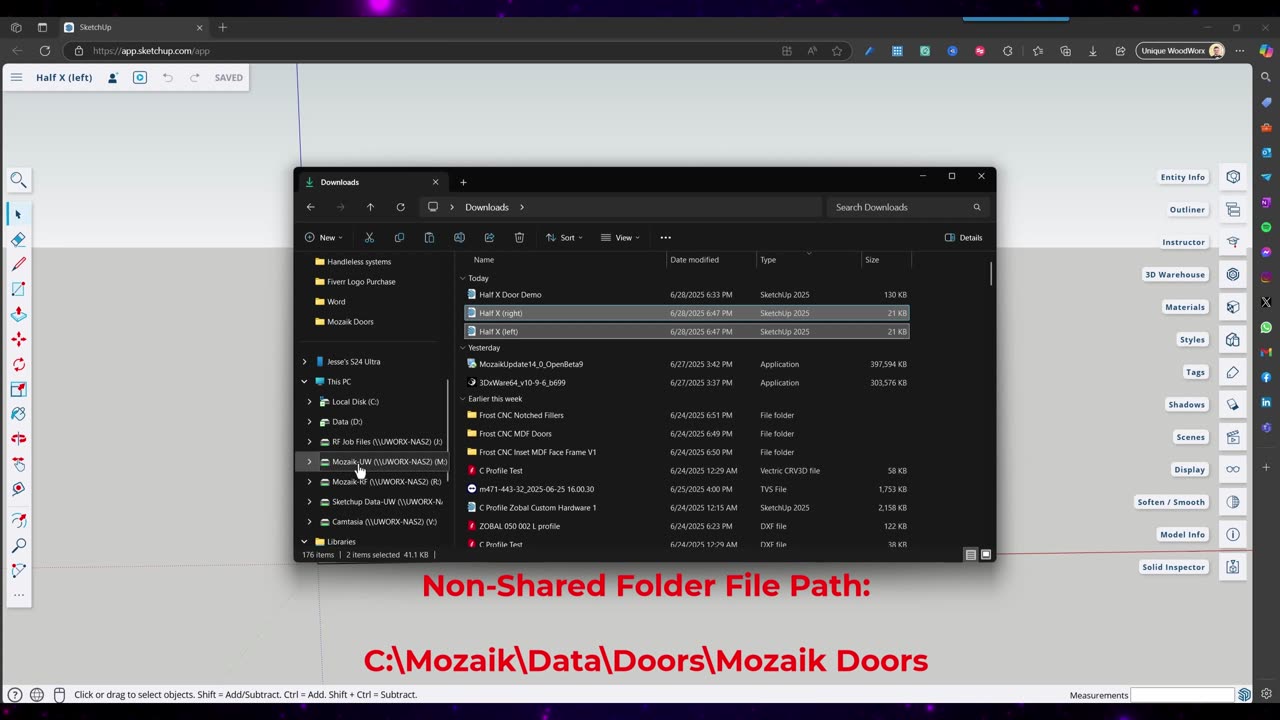Open the SketchUp hamburger menu
This screenshot has width=1280, height=720.
(x=16, y=77)
